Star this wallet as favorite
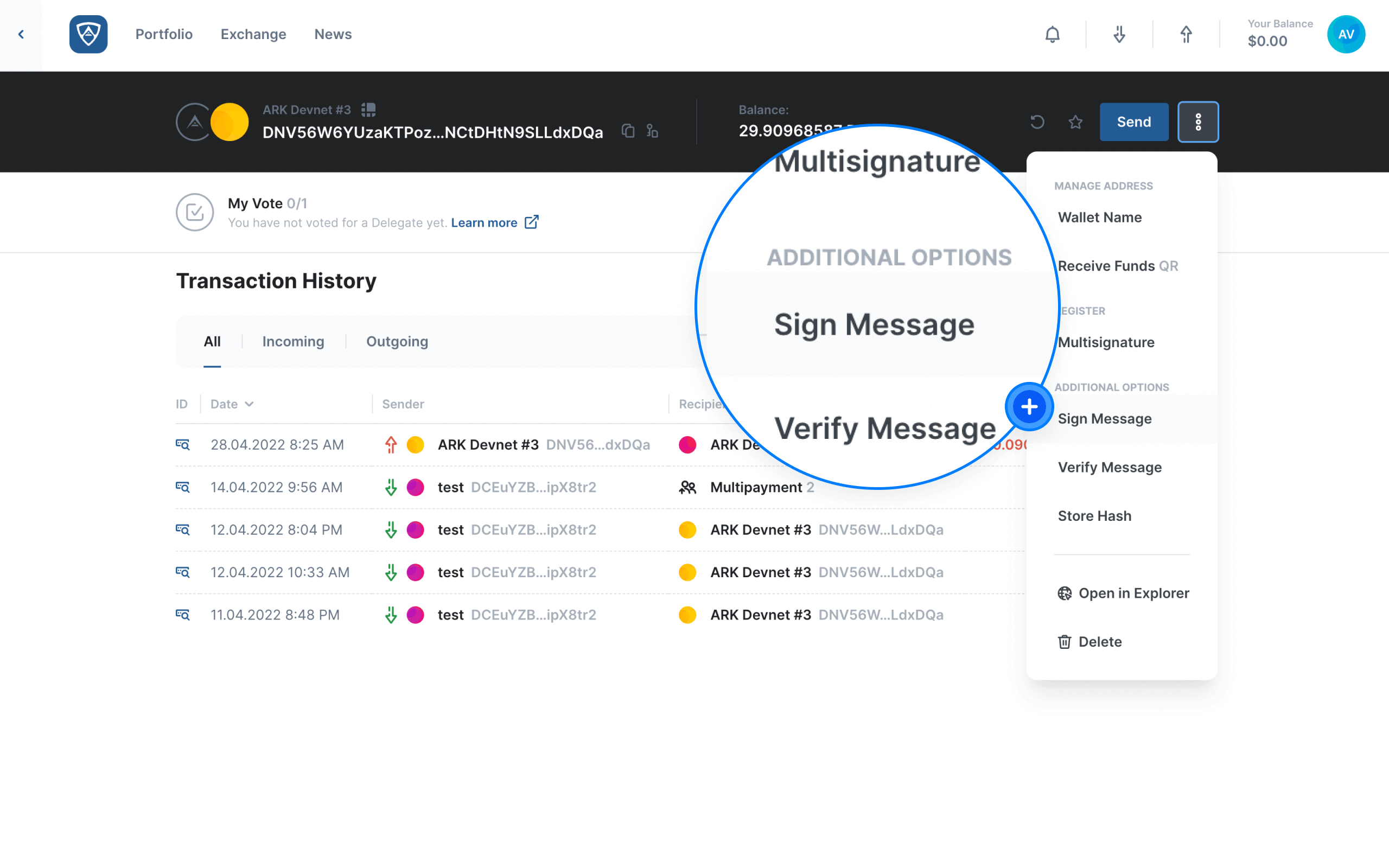 click(x=1075, y=122)
